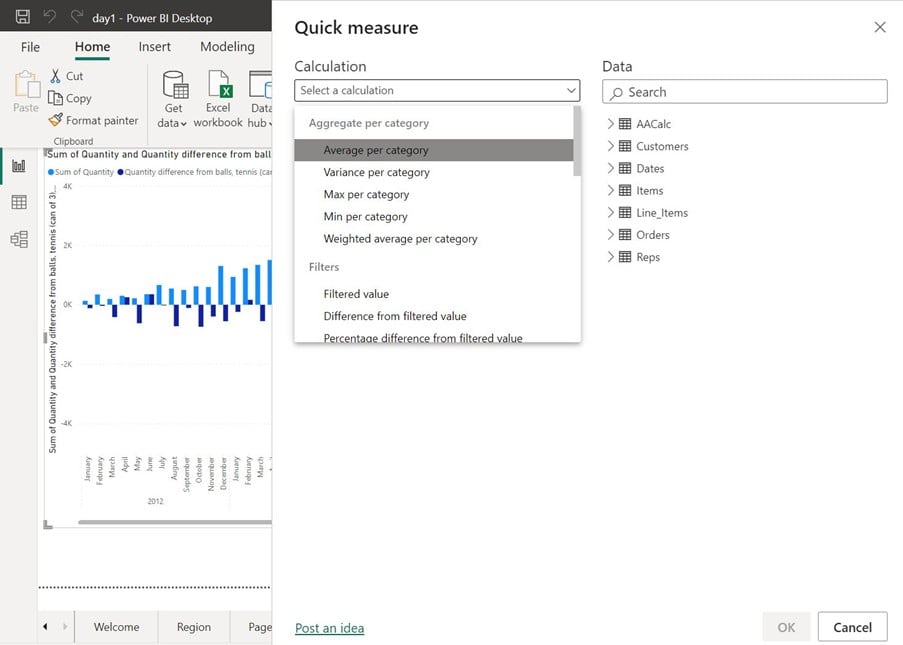Switch to Model view diagram icon
903x645 pixels.
[x=19, y=239]
